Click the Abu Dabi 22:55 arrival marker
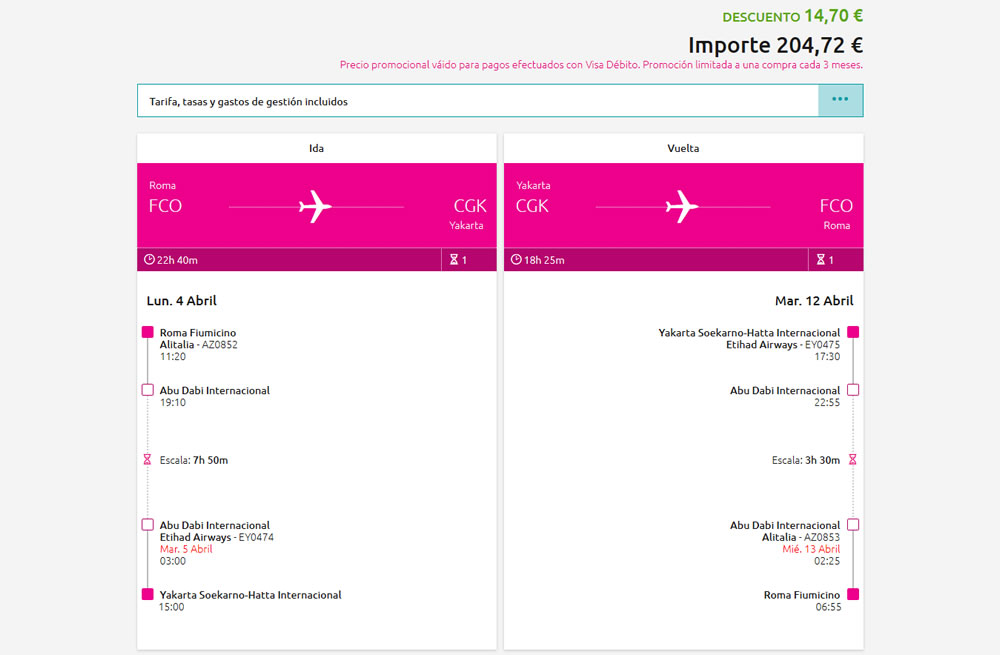 853,390
